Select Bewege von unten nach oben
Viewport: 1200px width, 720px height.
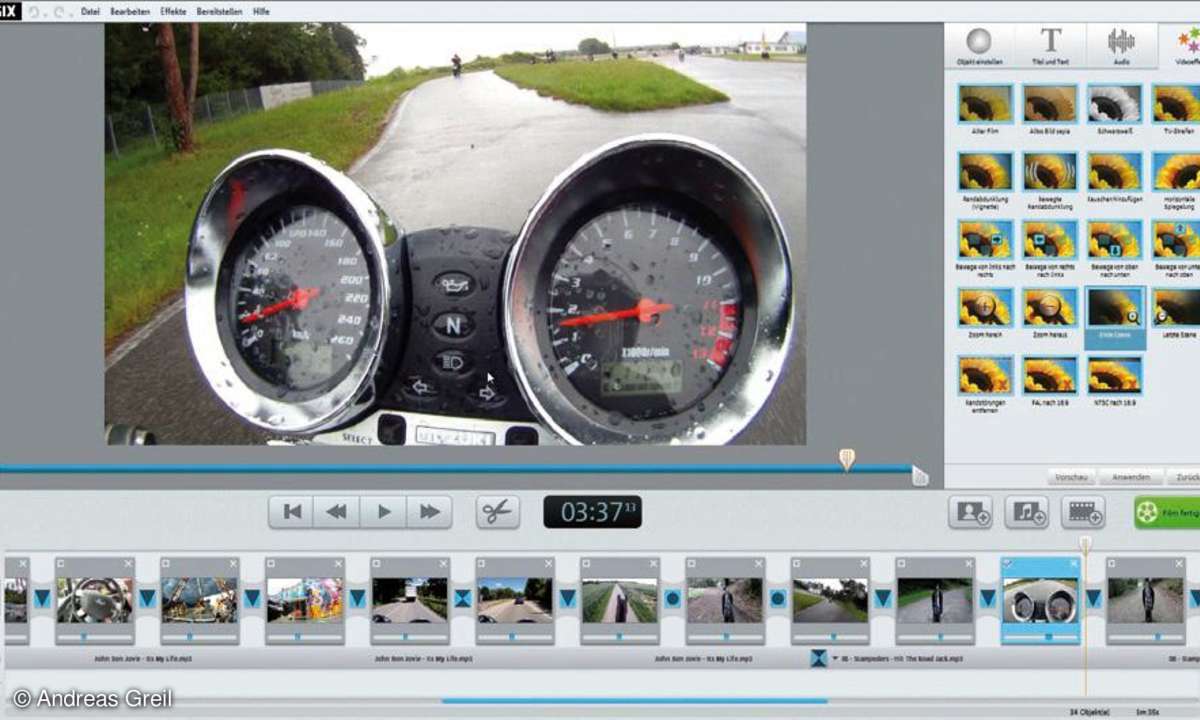click(x=1177, y=240)
